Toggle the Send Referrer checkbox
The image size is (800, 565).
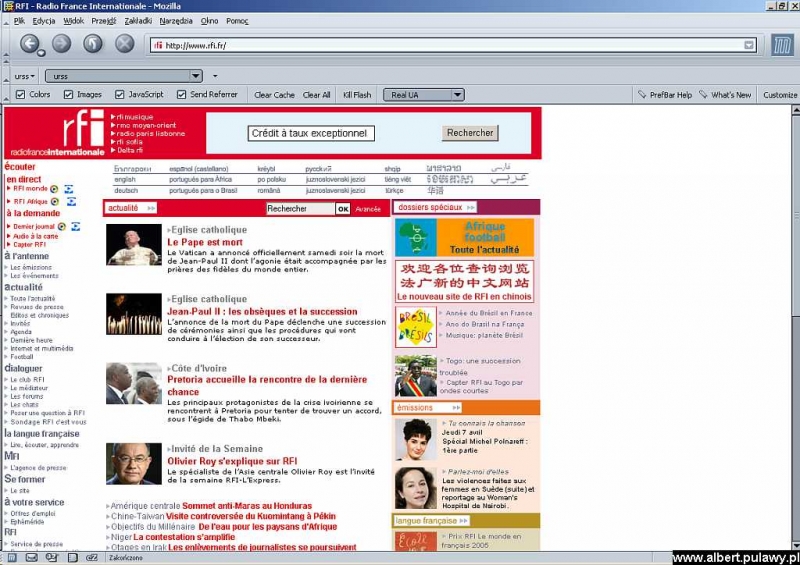(181, 94)
